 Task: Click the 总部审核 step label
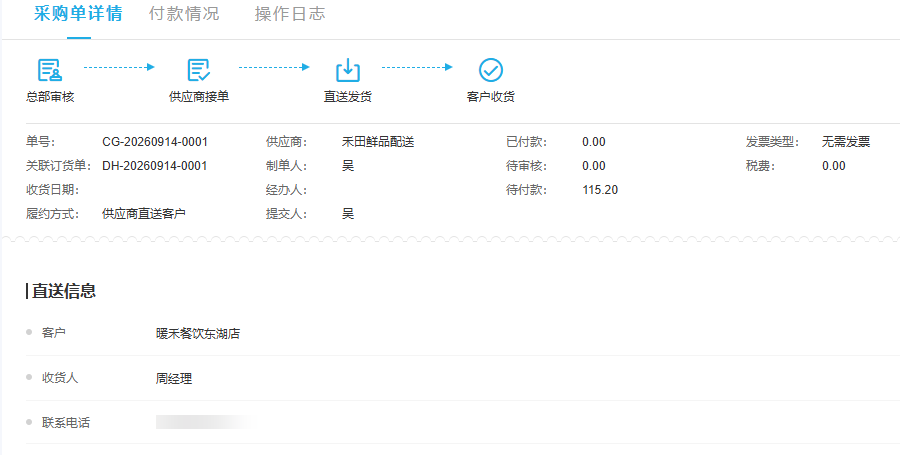click(50, 96)
